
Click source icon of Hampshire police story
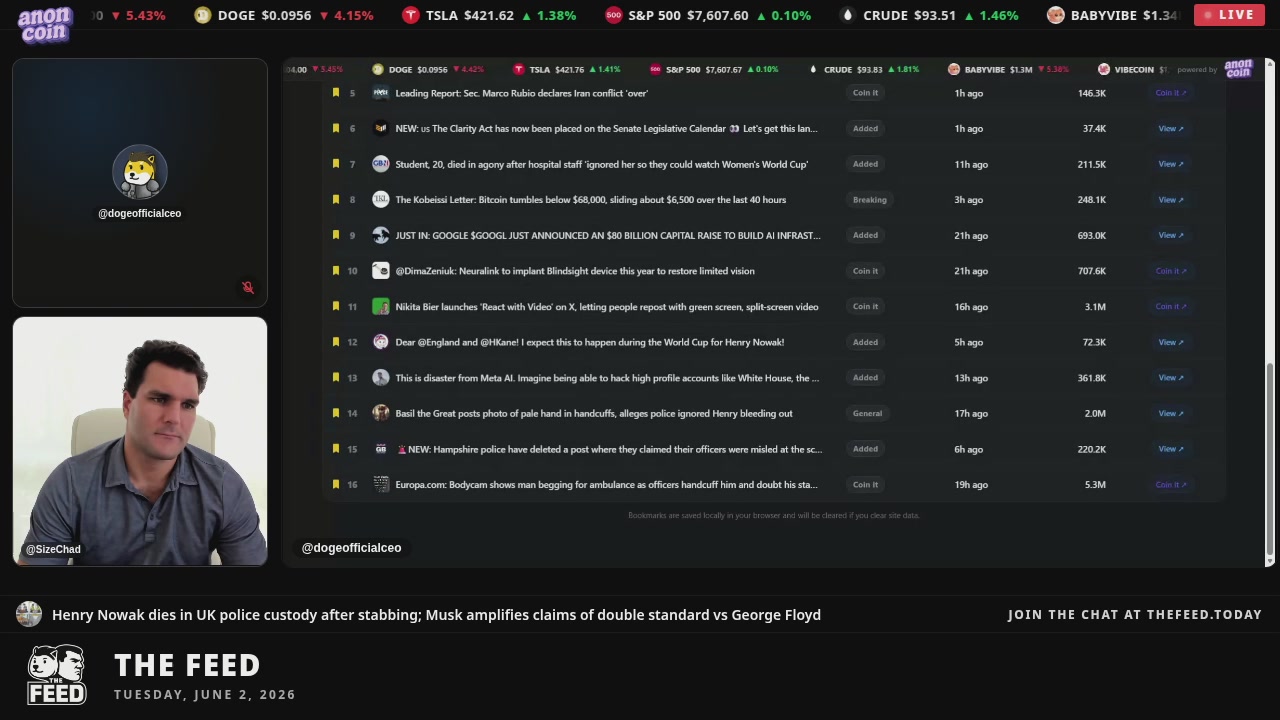pos(381,449)
